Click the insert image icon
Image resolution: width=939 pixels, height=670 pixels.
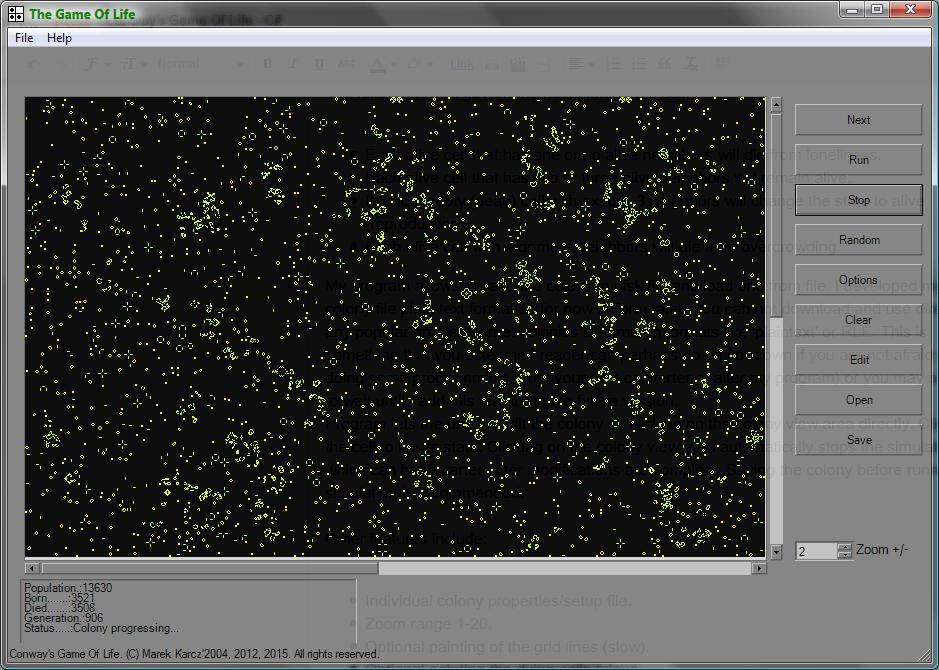[x=518, y=63]
